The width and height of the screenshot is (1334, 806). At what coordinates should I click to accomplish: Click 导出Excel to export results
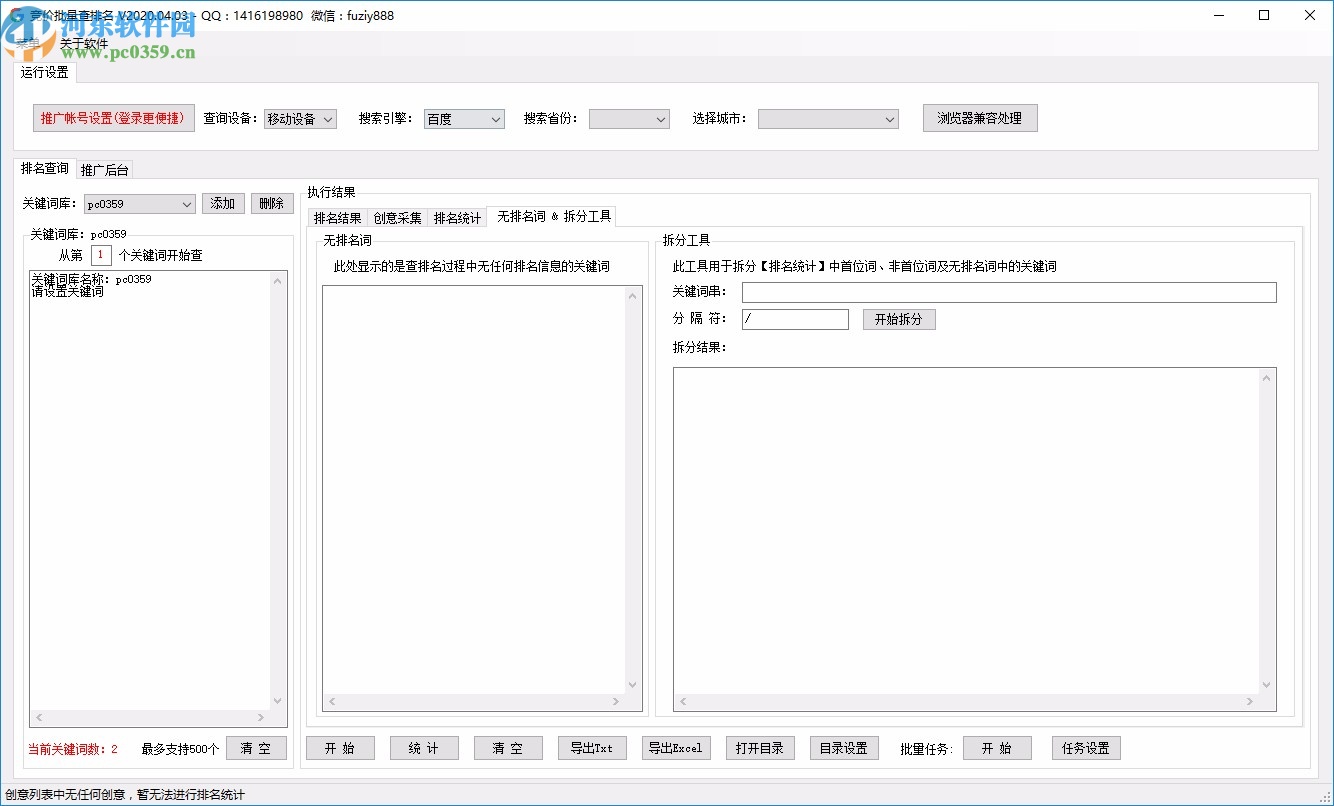676,746
